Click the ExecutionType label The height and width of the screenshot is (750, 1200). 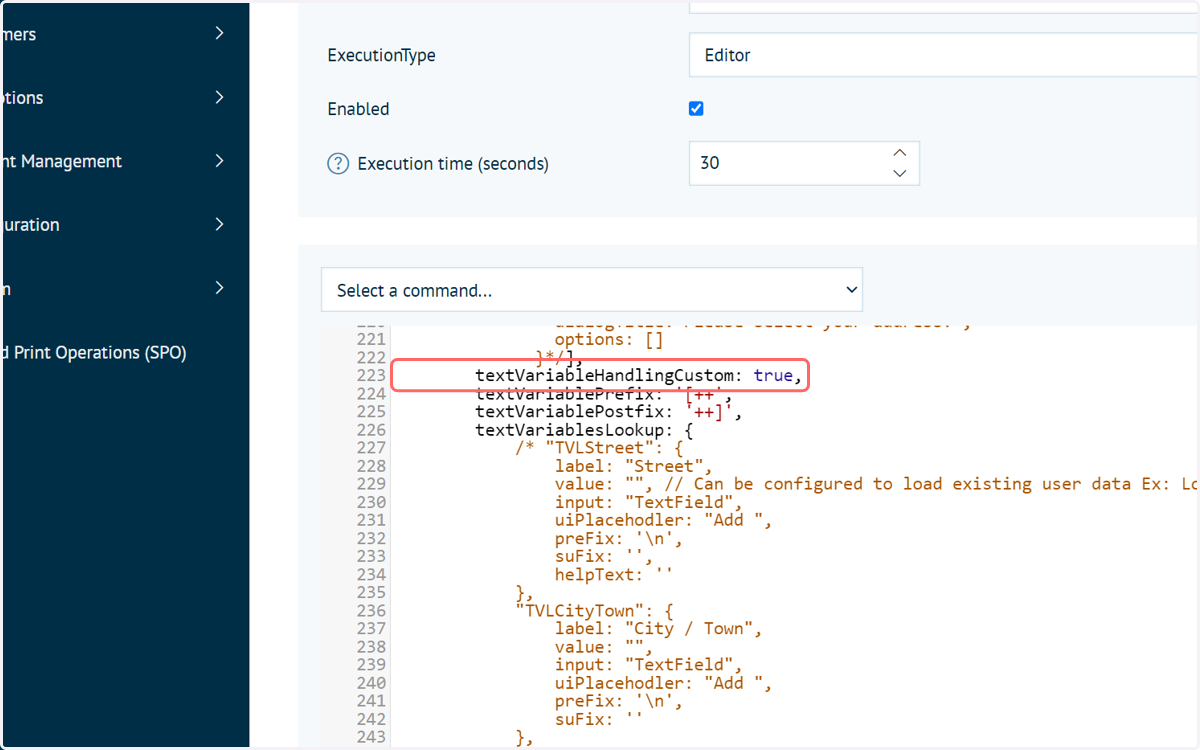[381, 55]
